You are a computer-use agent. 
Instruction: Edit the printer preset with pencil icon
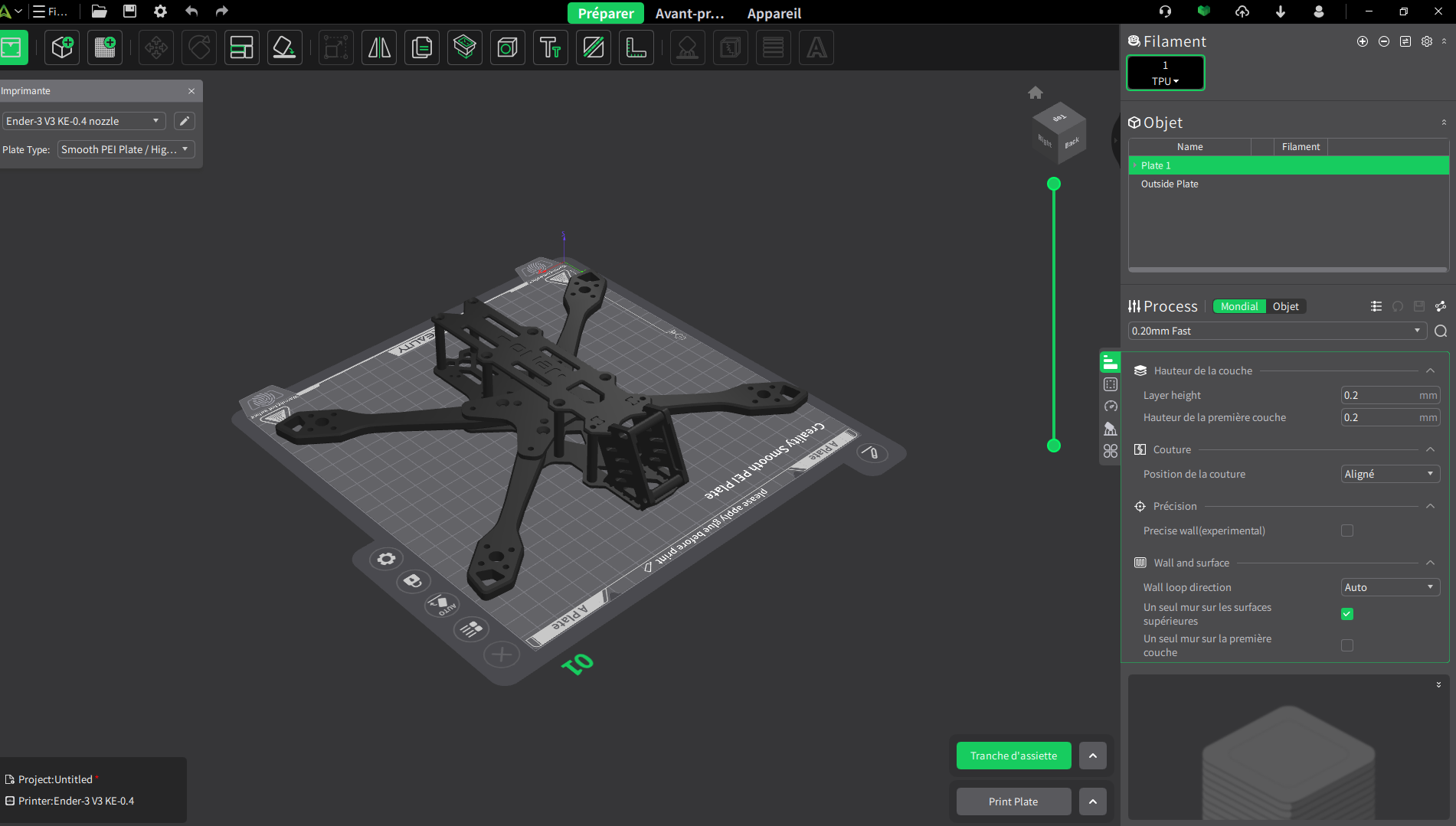pyautogui.click(x=185, y=121)
